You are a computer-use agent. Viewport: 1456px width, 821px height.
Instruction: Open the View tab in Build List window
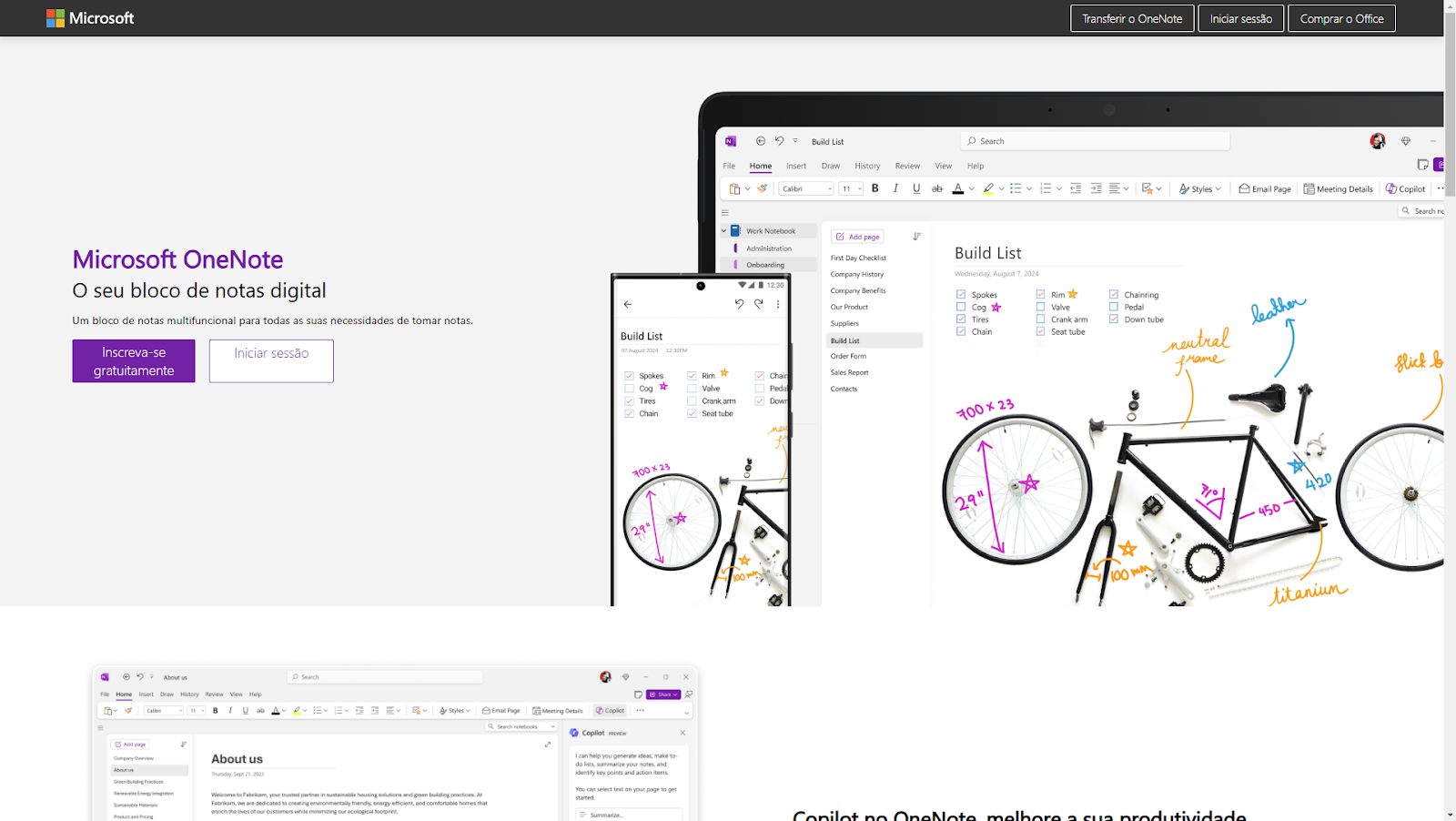944,166
